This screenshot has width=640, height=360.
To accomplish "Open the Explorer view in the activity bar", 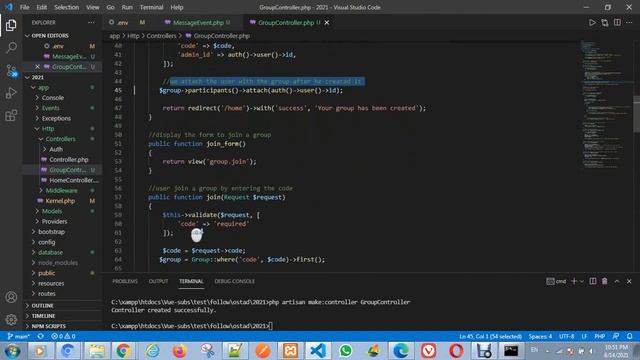I will (11, 25).
